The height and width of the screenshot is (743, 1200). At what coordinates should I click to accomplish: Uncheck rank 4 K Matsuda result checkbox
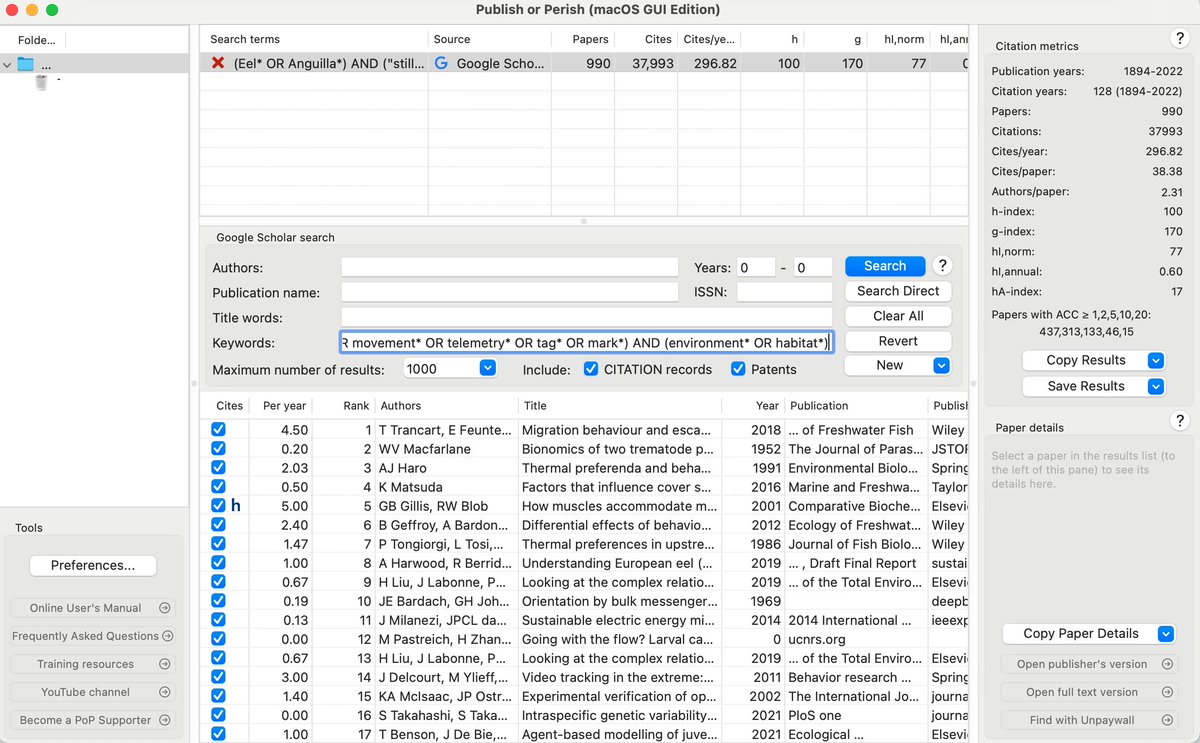tap(218, 487)
